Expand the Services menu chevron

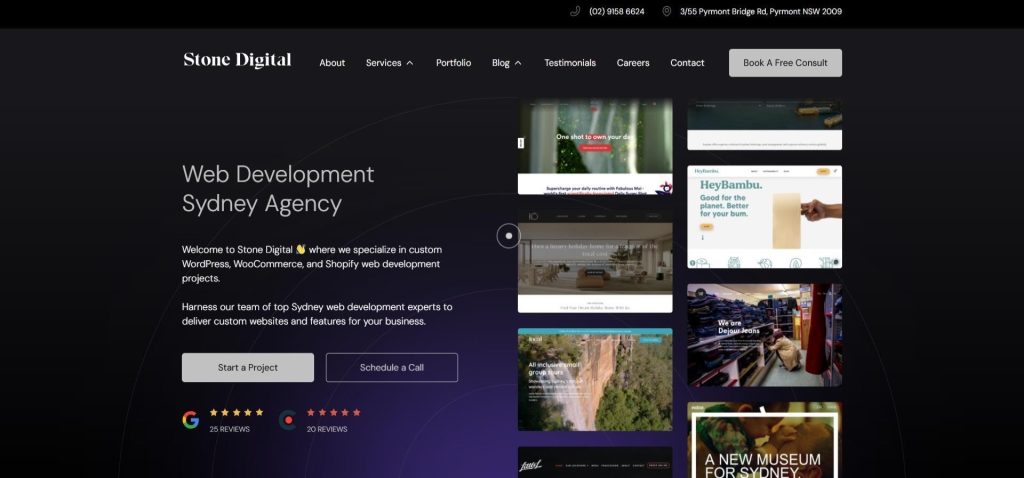coord(409,63)
